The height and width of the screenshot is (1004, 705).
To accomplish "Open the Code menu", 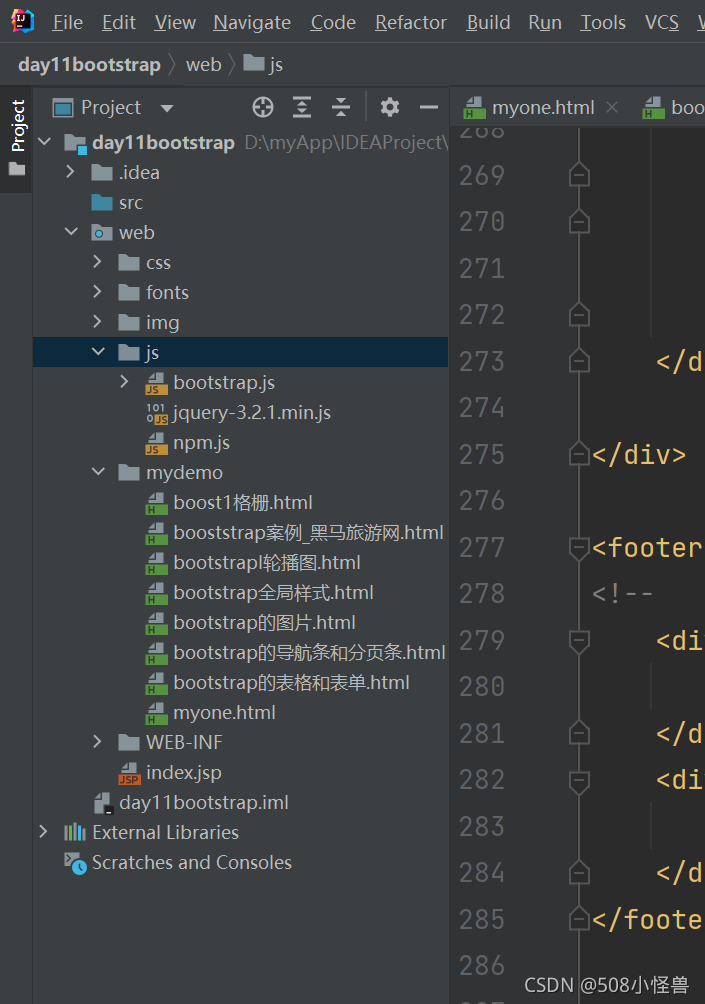I will click(333, 22).
